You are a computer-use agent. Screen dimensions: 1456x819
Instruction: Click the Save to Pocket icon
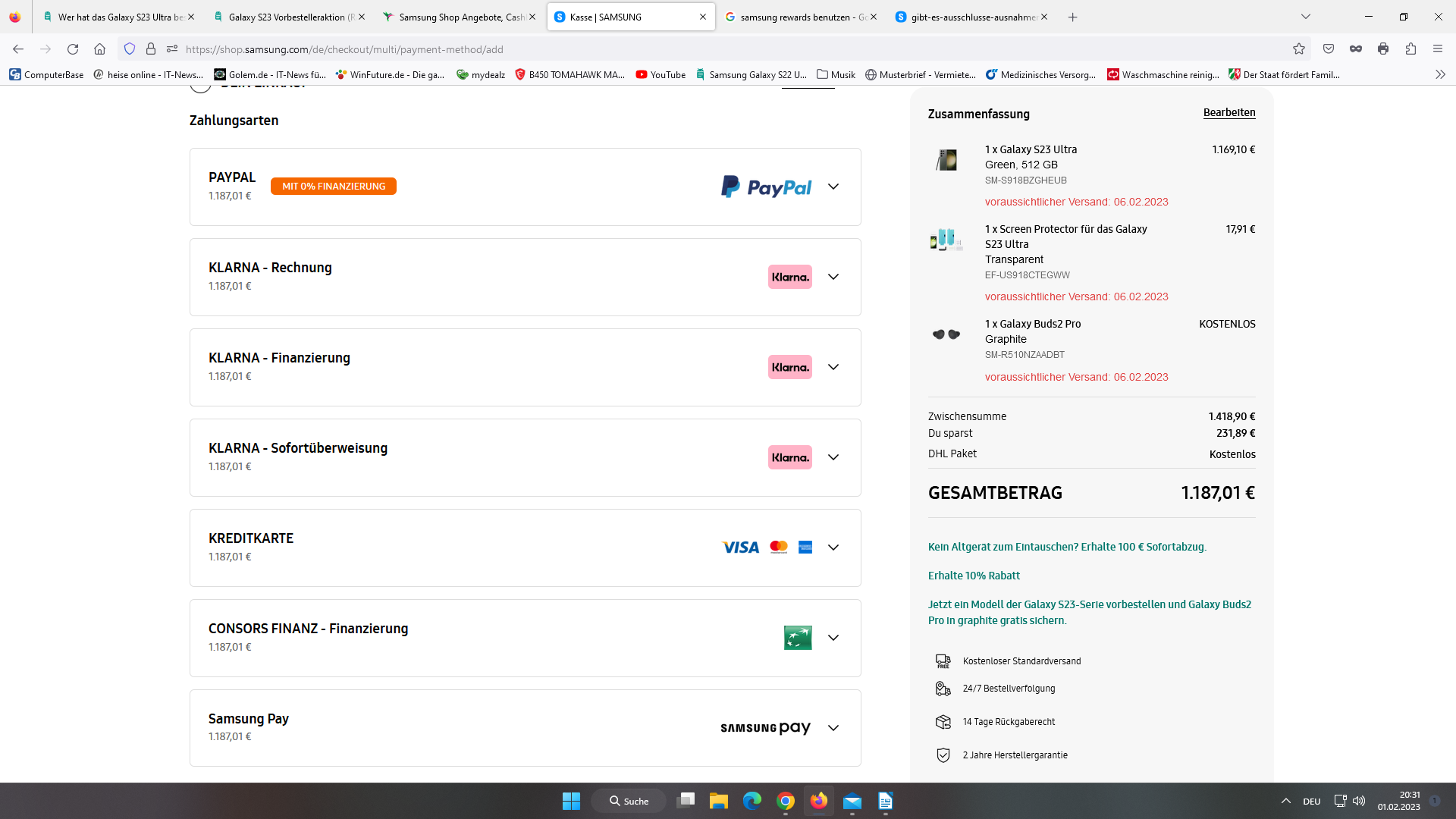tap(1329, 49)
